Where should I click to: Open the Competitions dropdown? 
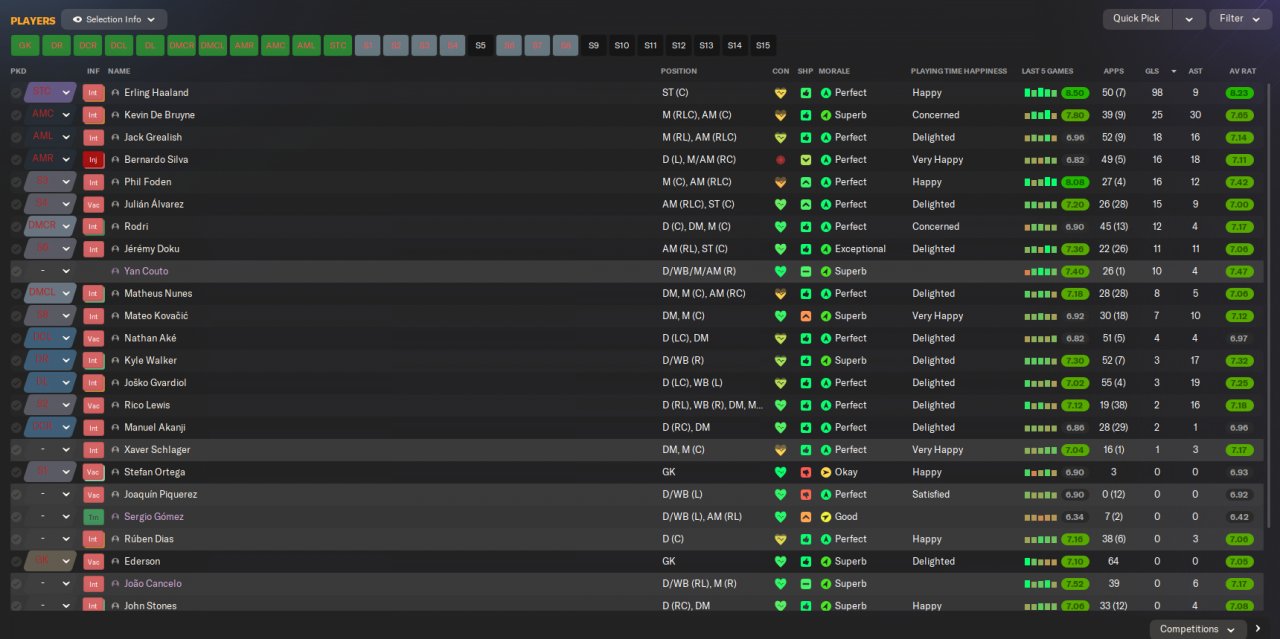1198,629
